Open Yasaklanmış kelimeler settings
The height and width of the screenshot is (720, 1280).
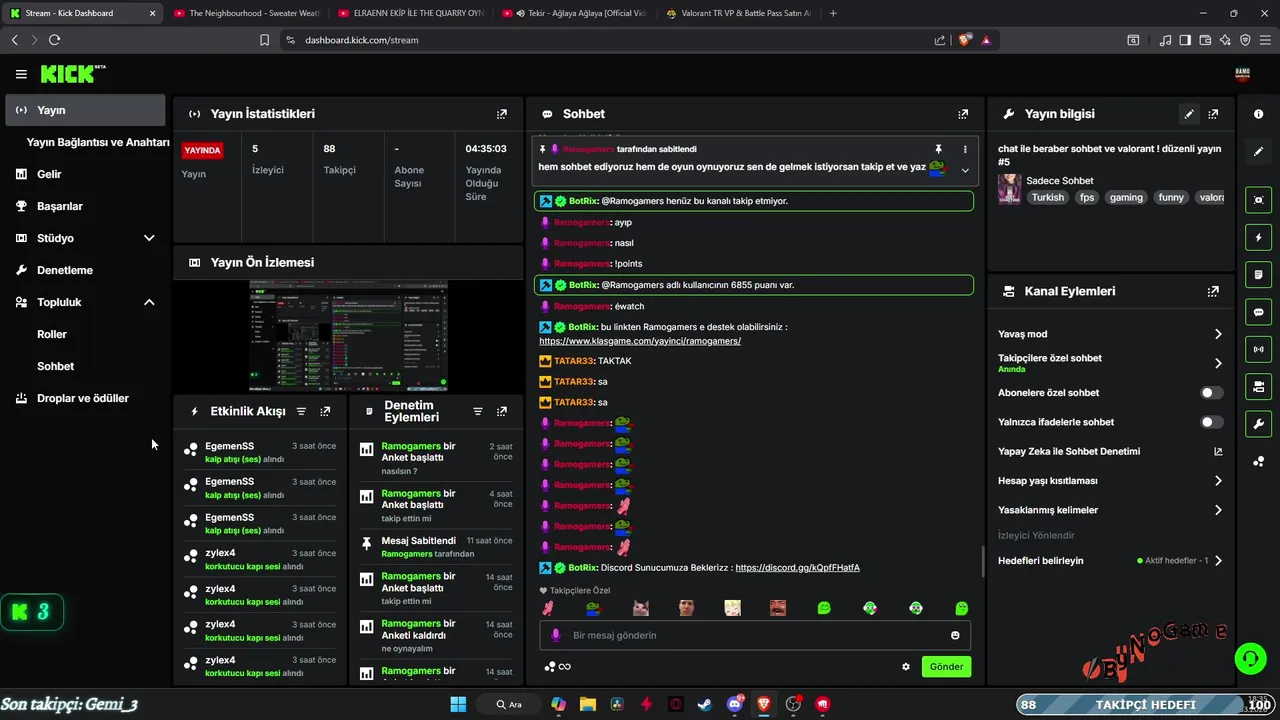point(1110,510)
